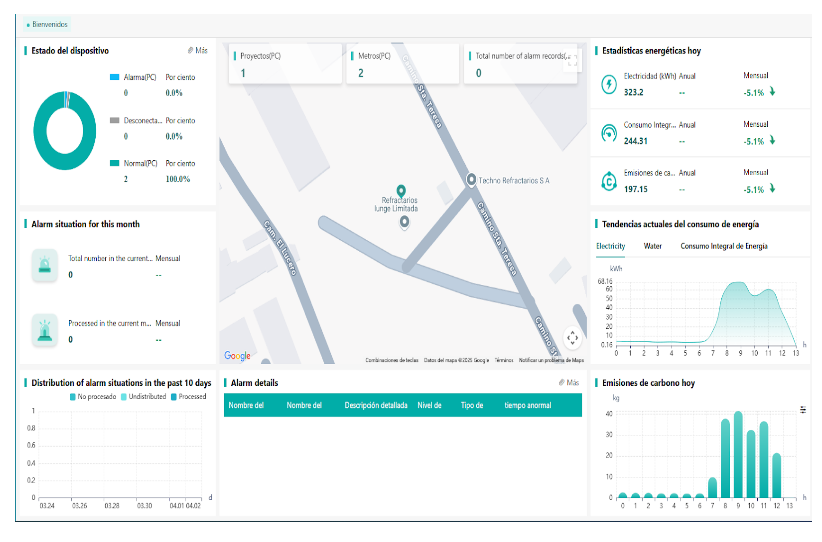
Task: Click the 197.15 emissions value
Action: 635,189
